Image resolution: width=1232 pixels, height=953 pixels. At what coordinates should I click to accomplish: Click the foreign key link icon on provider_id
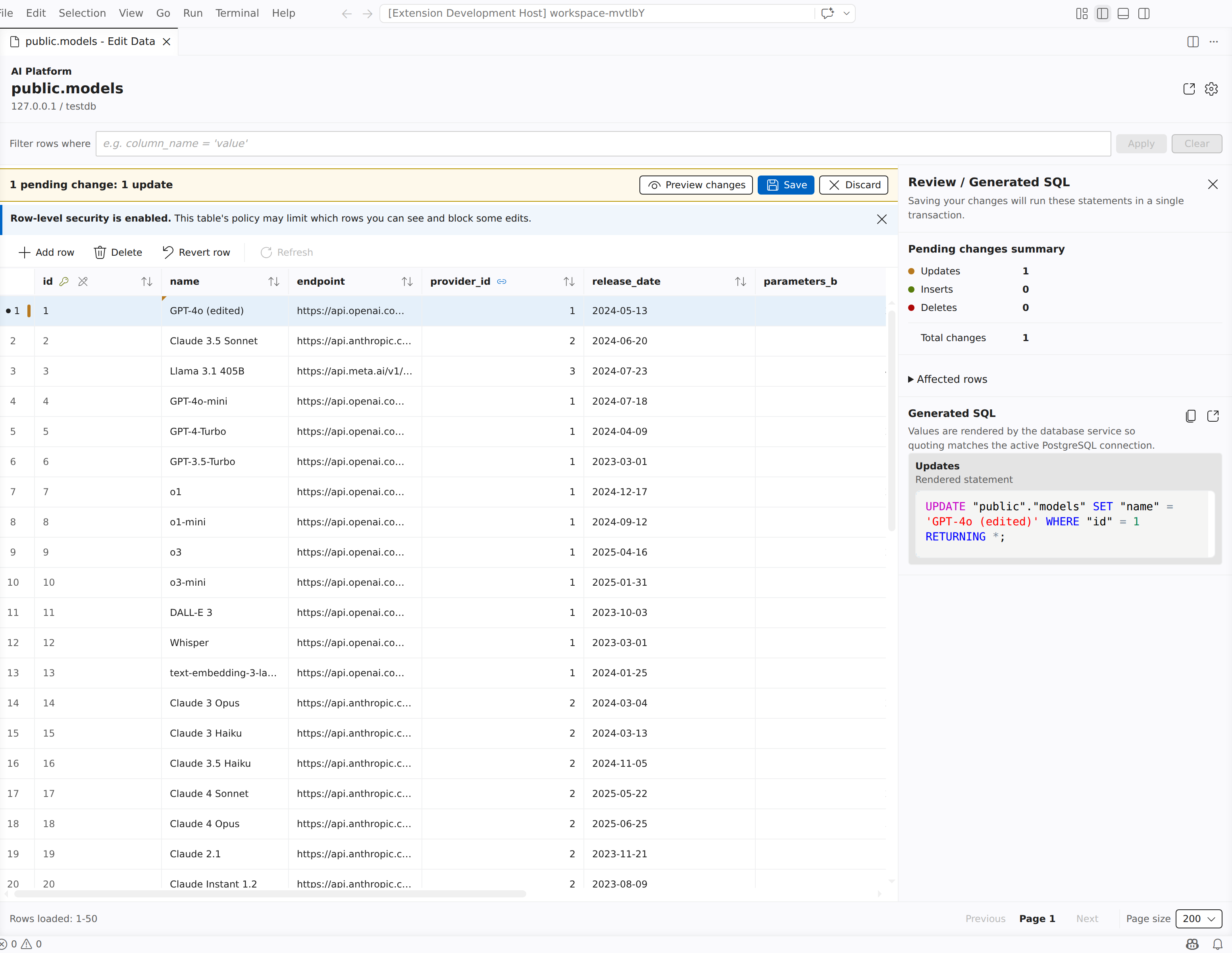pyautogui.click(x=501, y=282)
